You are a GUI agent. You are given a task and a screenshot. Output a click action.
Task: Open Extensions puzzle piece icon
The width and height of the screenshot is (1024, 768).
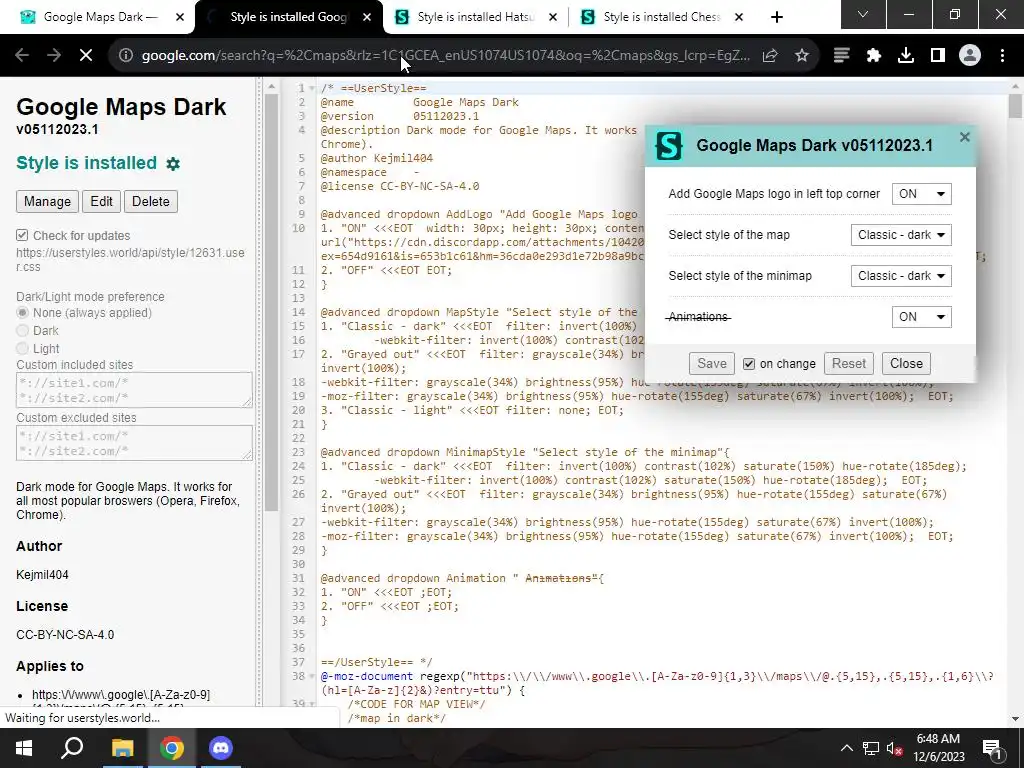(x=874, y=56)
